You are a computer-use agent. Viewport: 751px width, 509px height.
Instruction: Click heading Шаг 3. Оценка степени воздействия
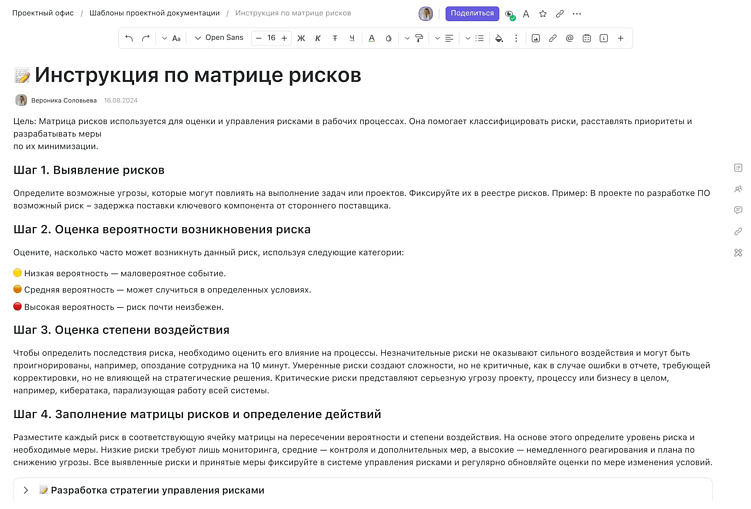pos(121,330)
